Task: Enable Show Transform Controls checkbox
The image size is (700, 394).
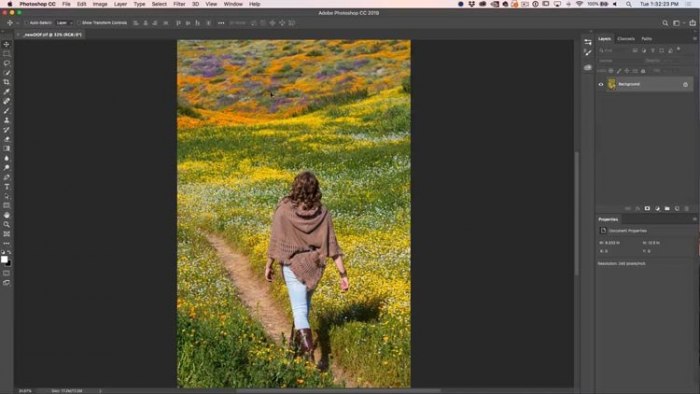Action: (x=79, y=23)
